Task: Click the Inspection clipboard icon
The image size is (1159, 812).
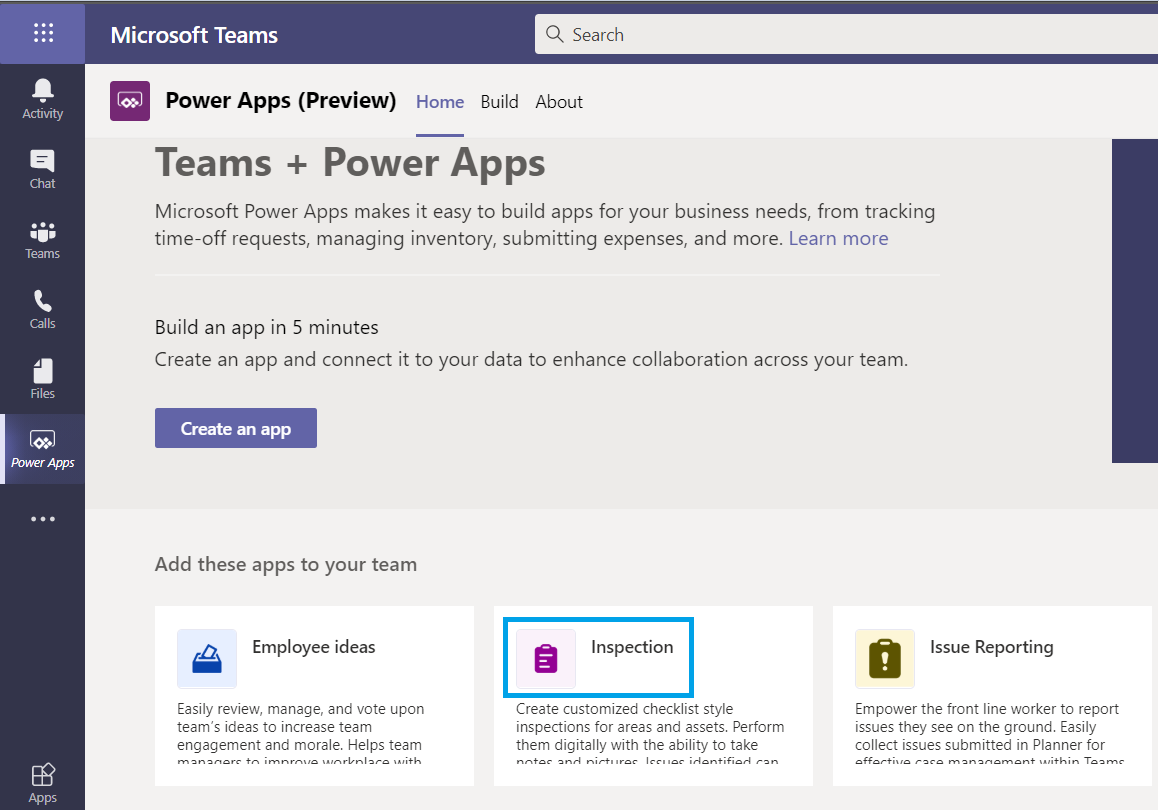Action: click(545, 659)
